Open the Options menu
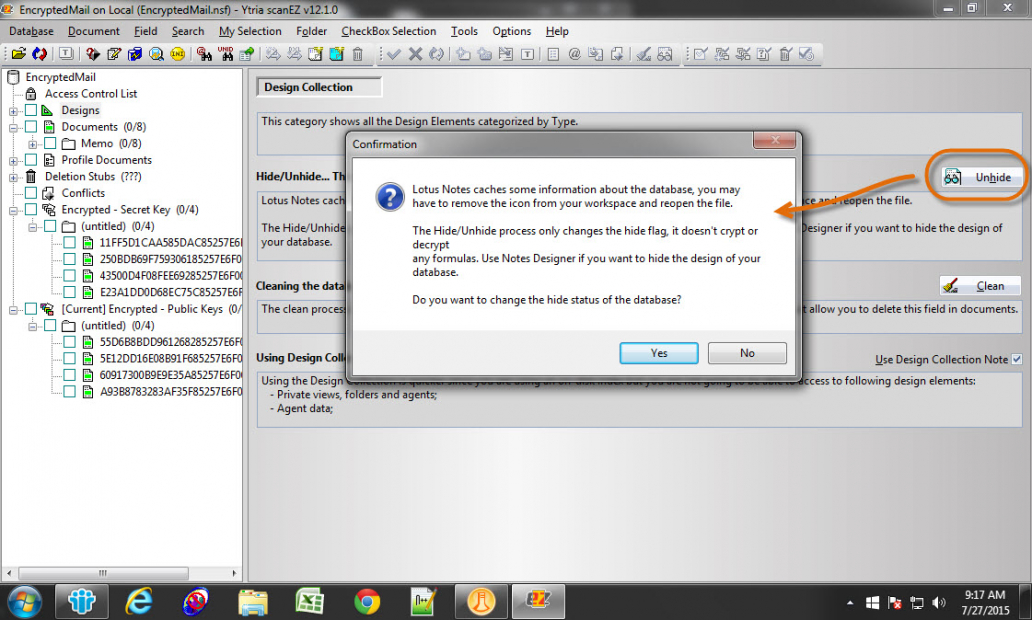This screenshot has height=620, width=1032. point(511,31)
